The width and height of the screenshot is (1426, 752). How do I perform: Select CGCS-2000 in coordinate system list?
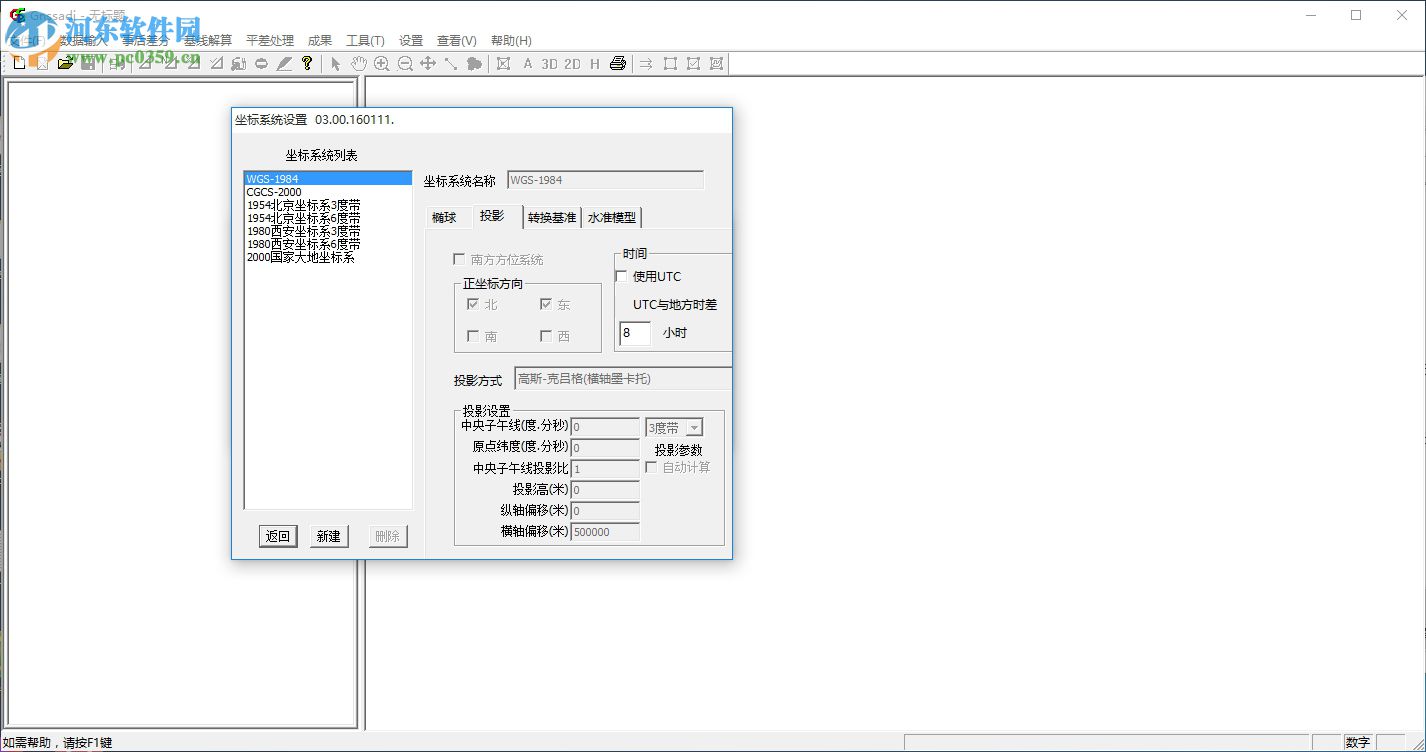tap(328, 192)
